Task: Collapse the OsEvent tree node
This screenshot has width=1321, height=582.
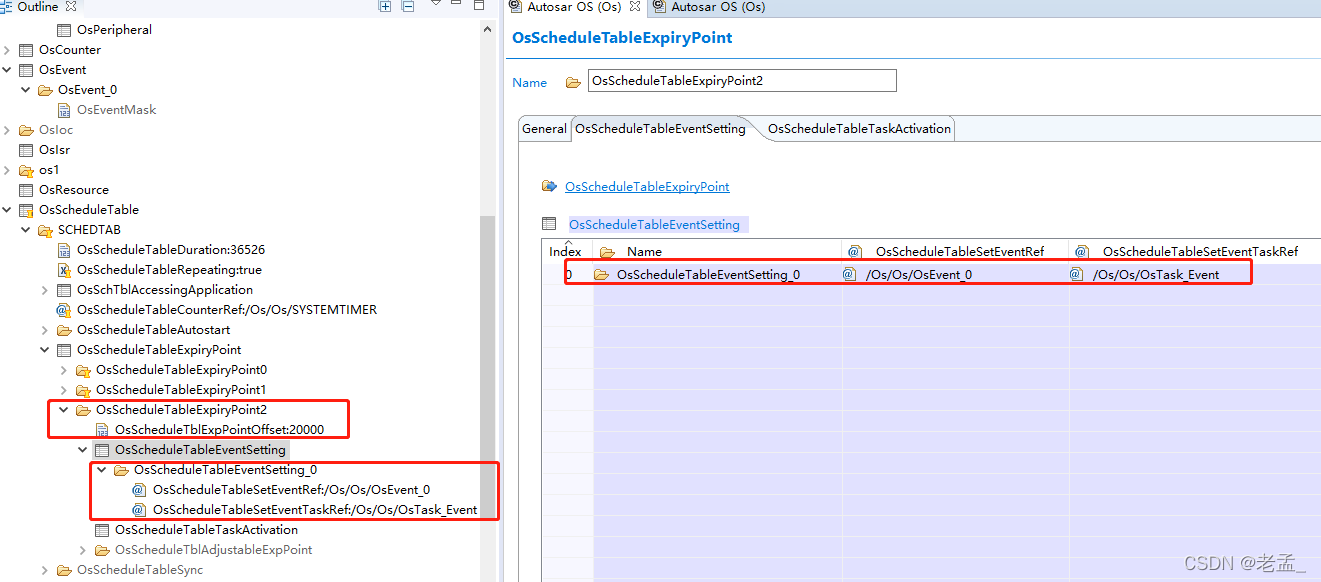Action: coord(8,70)
